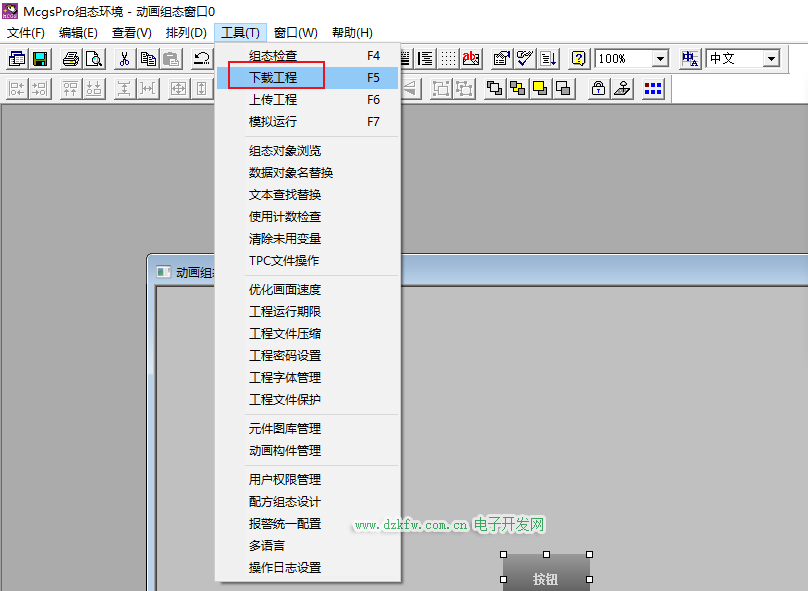Choose 模拟运行 menu entry
This screenshot has width=808, height=591.
(272, 122)
